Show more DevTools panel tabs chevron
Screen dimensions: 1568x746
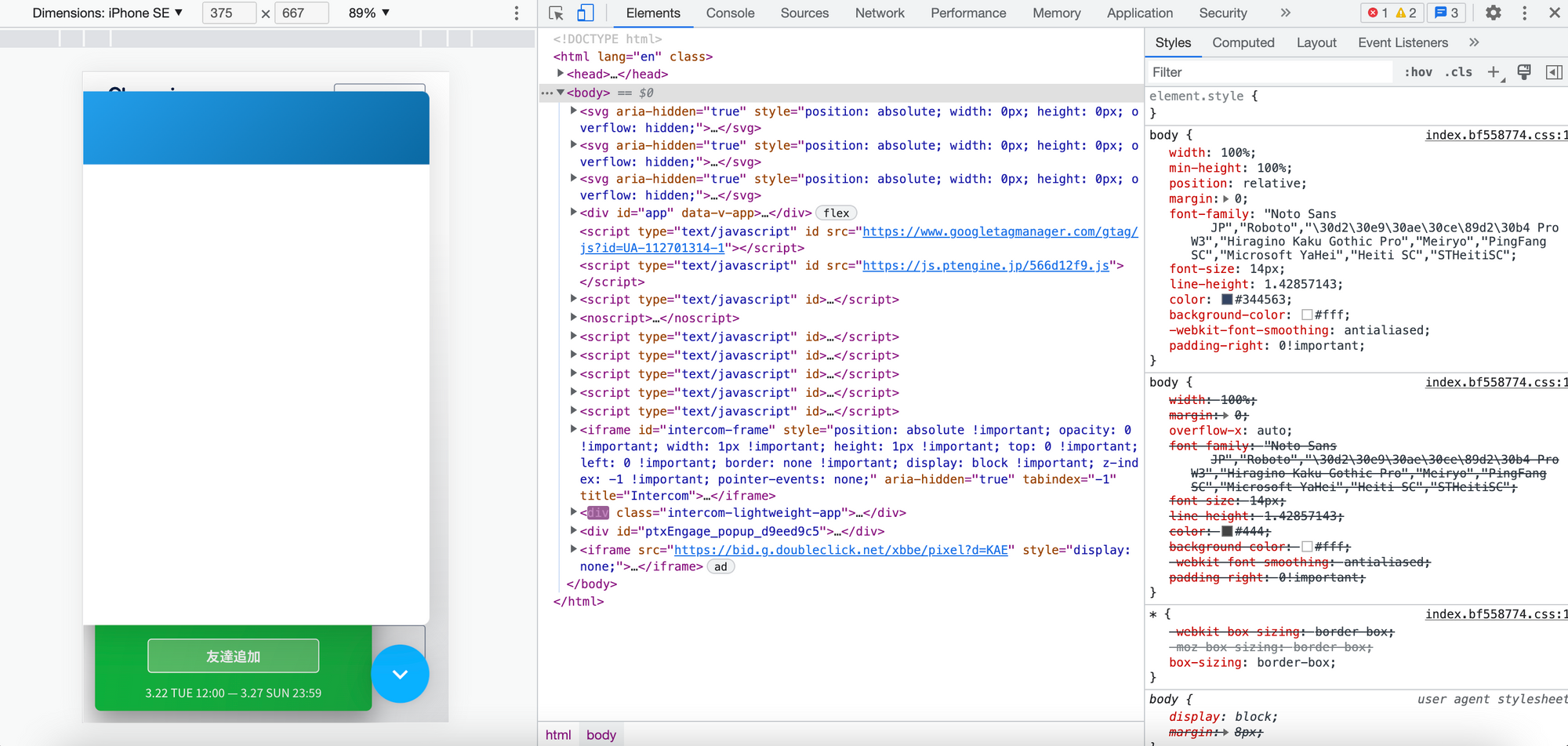click(1285, 13)
